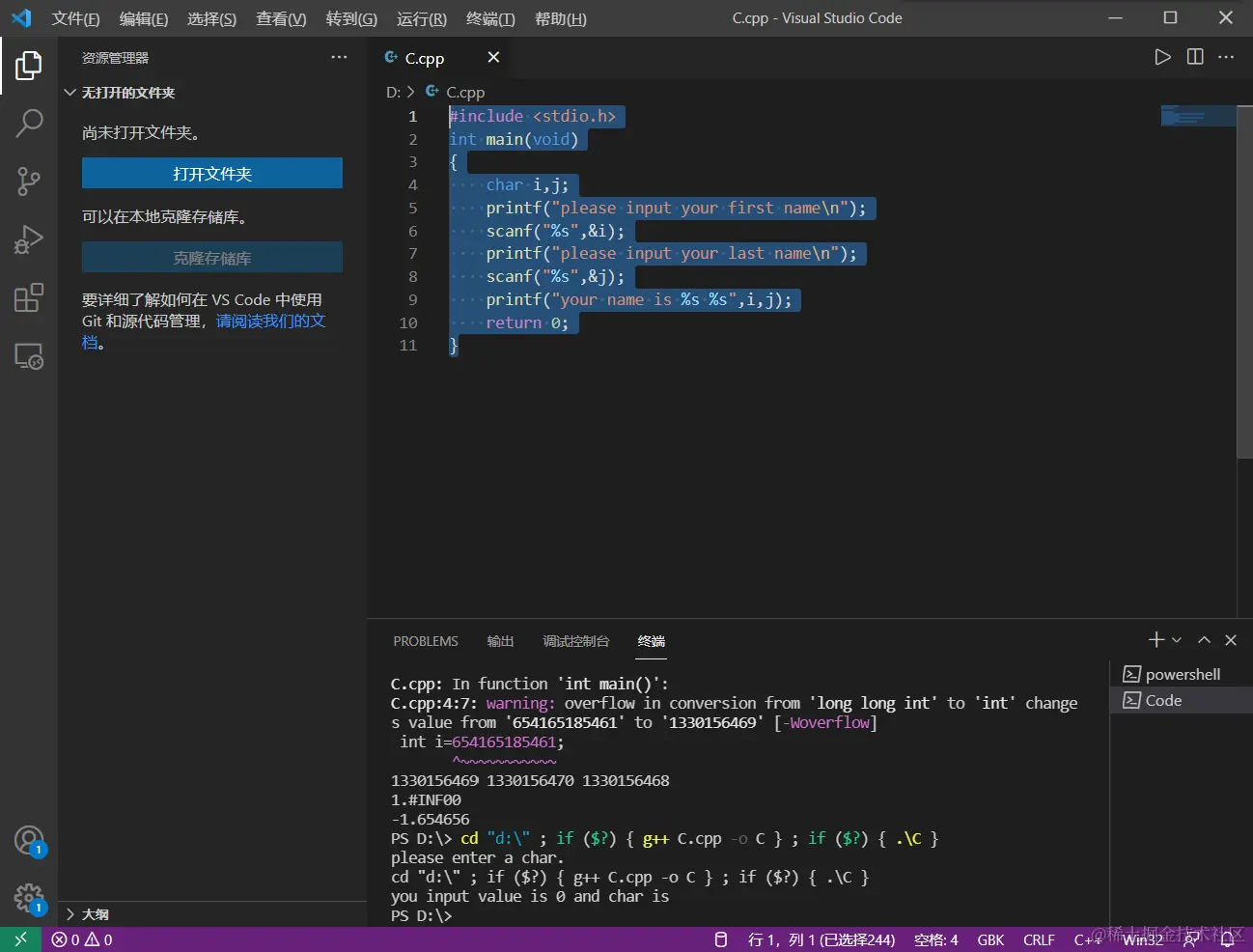Click the feedback icon in status bar

pyautogui.click(x=1191, y=939)
